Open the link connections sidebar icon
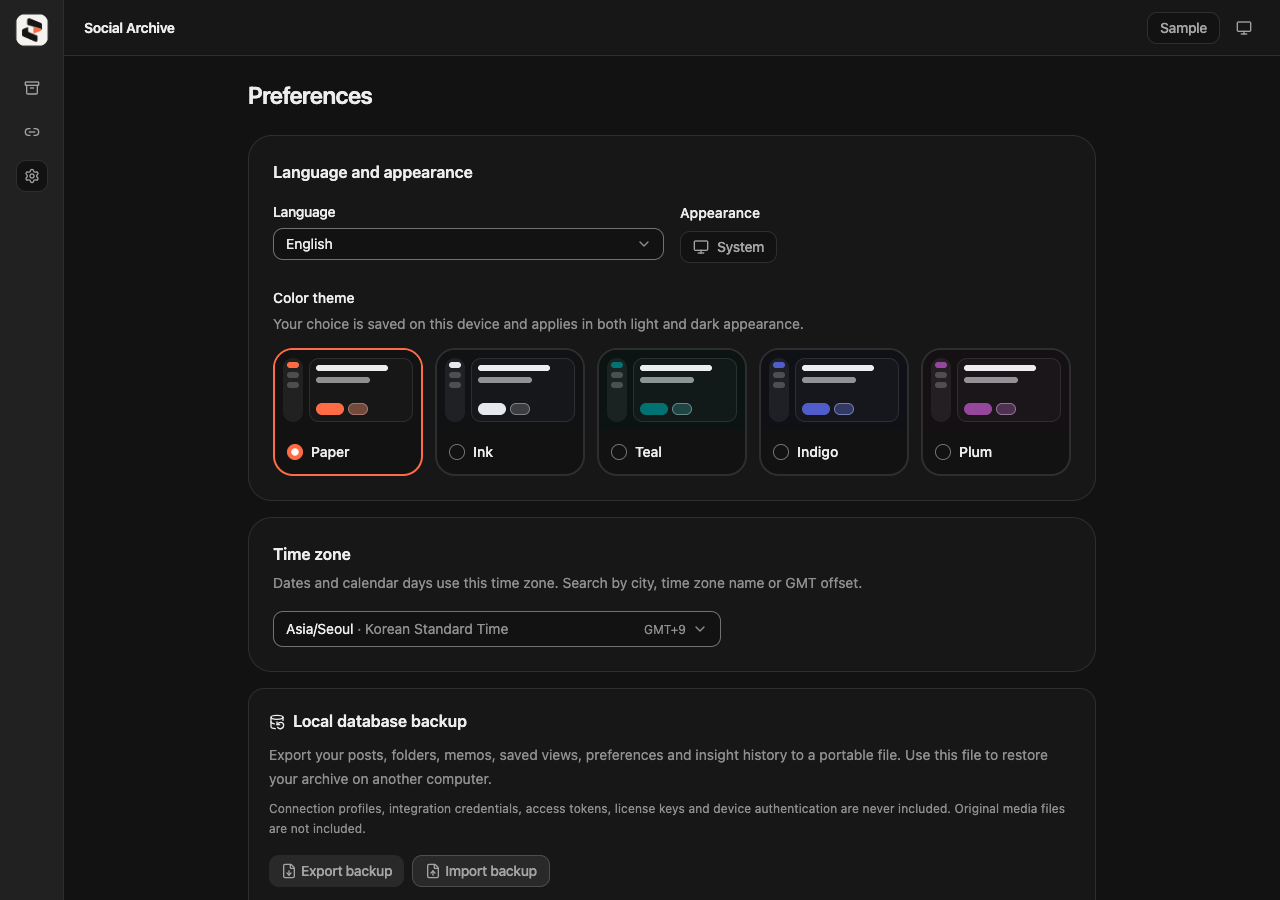The width and height of the screenshot is (1280, 900). coord(32,132)
